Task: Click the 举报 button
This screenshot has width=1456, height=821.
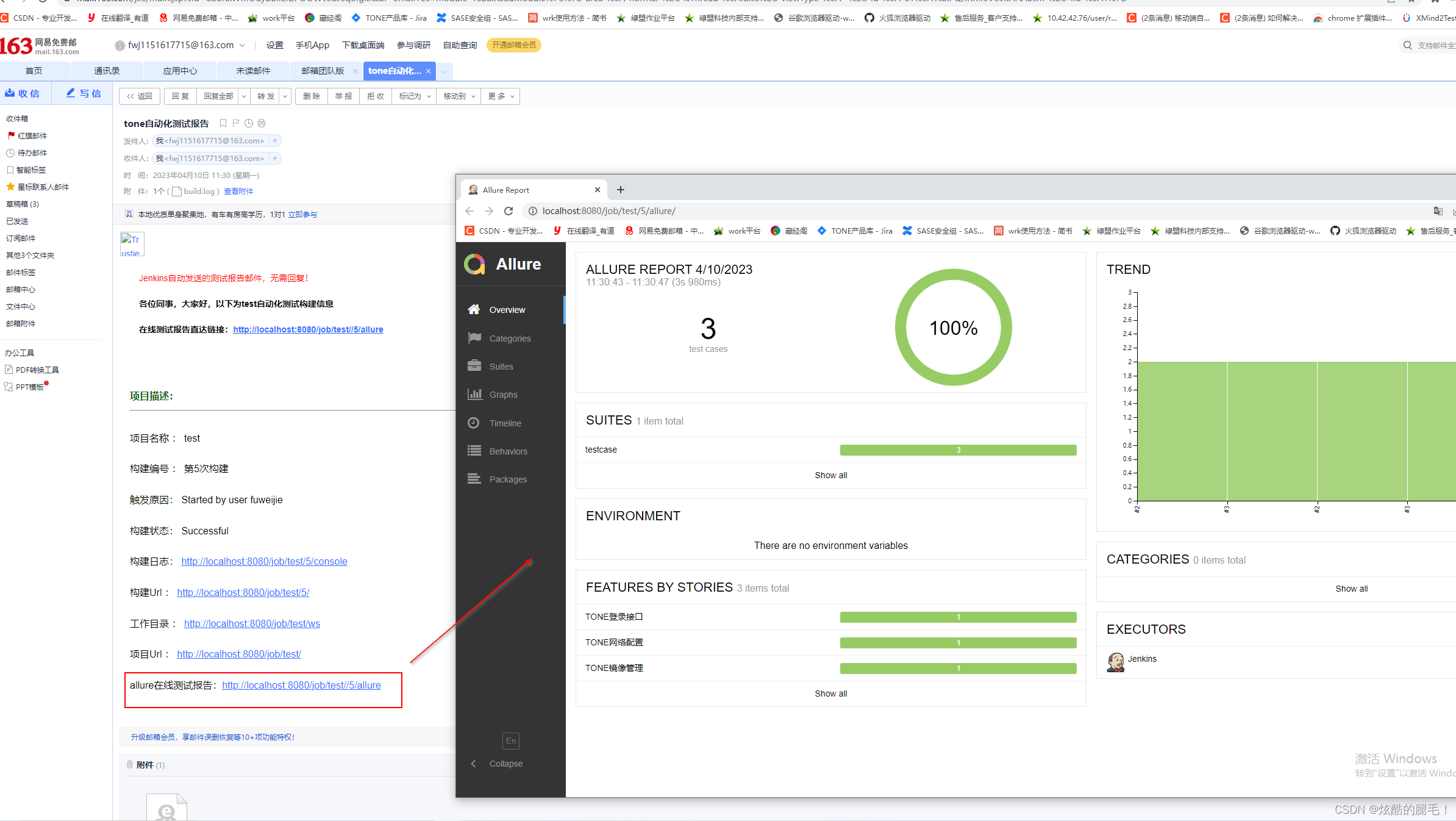Action: (344, 96)
